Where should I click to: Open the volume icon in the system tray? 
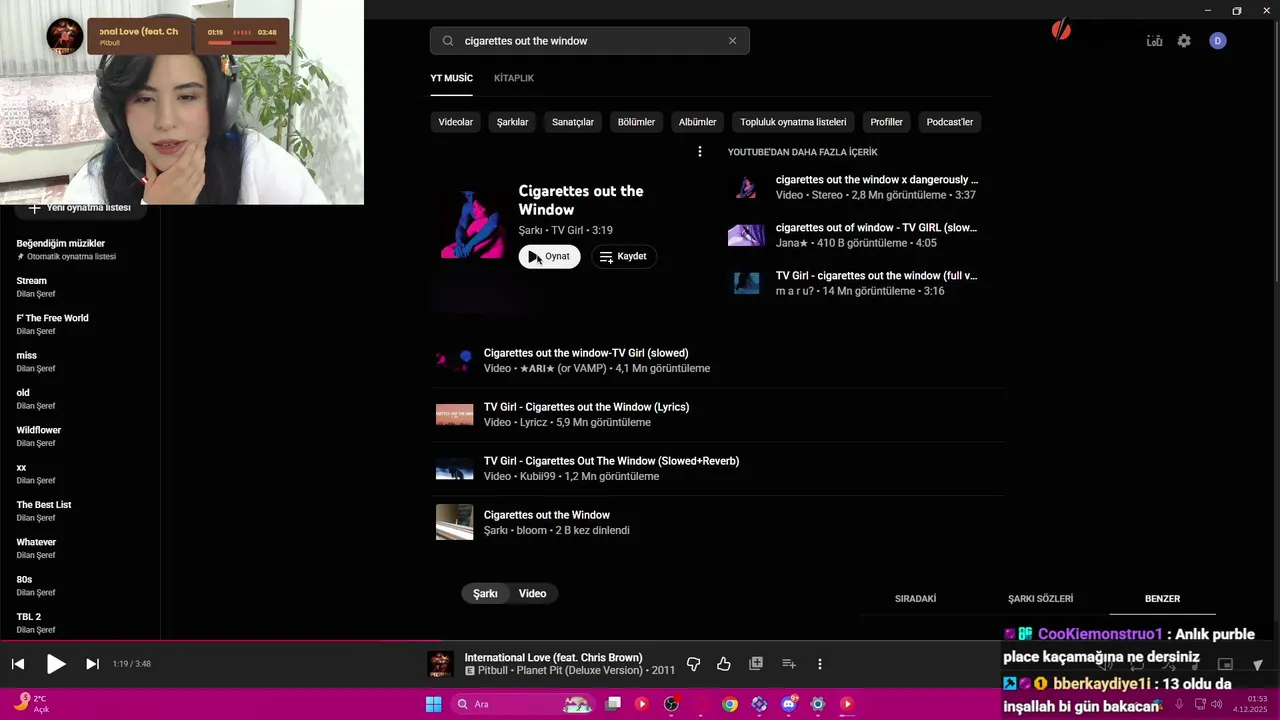click(x=1217, y=704)
